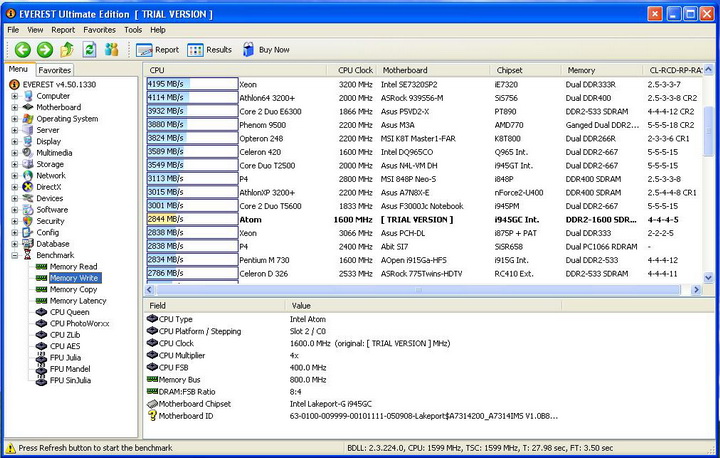Viewport: 720px width, 458px height.
Task: Select the Config icon in tree
Action: point(28,232)
